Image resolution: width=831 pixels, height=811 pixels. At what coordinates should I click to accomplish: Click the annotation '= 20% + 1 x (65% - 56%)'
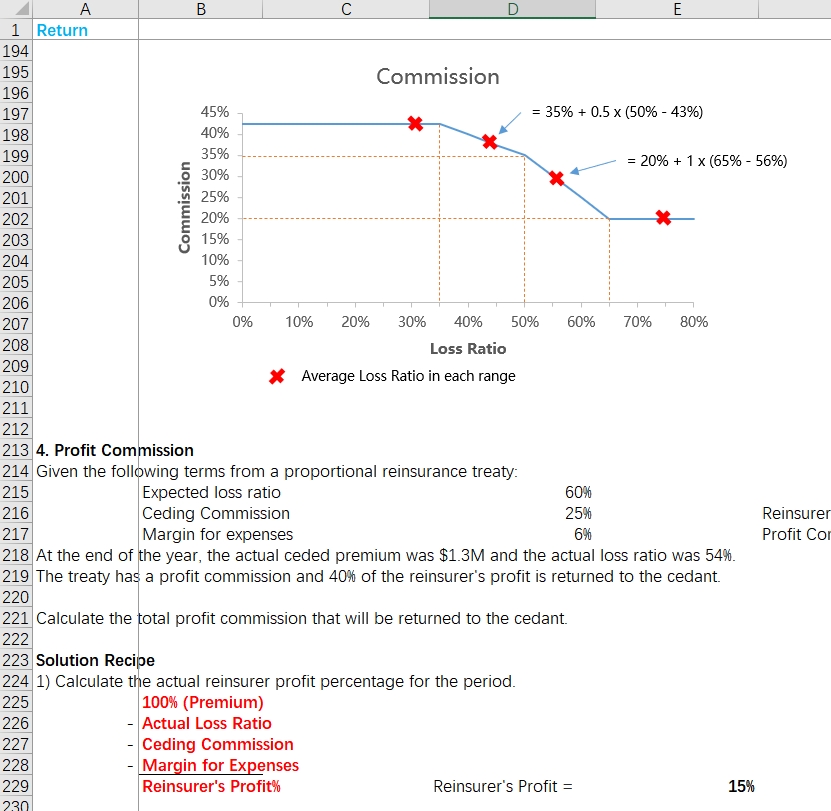point(707,161)
